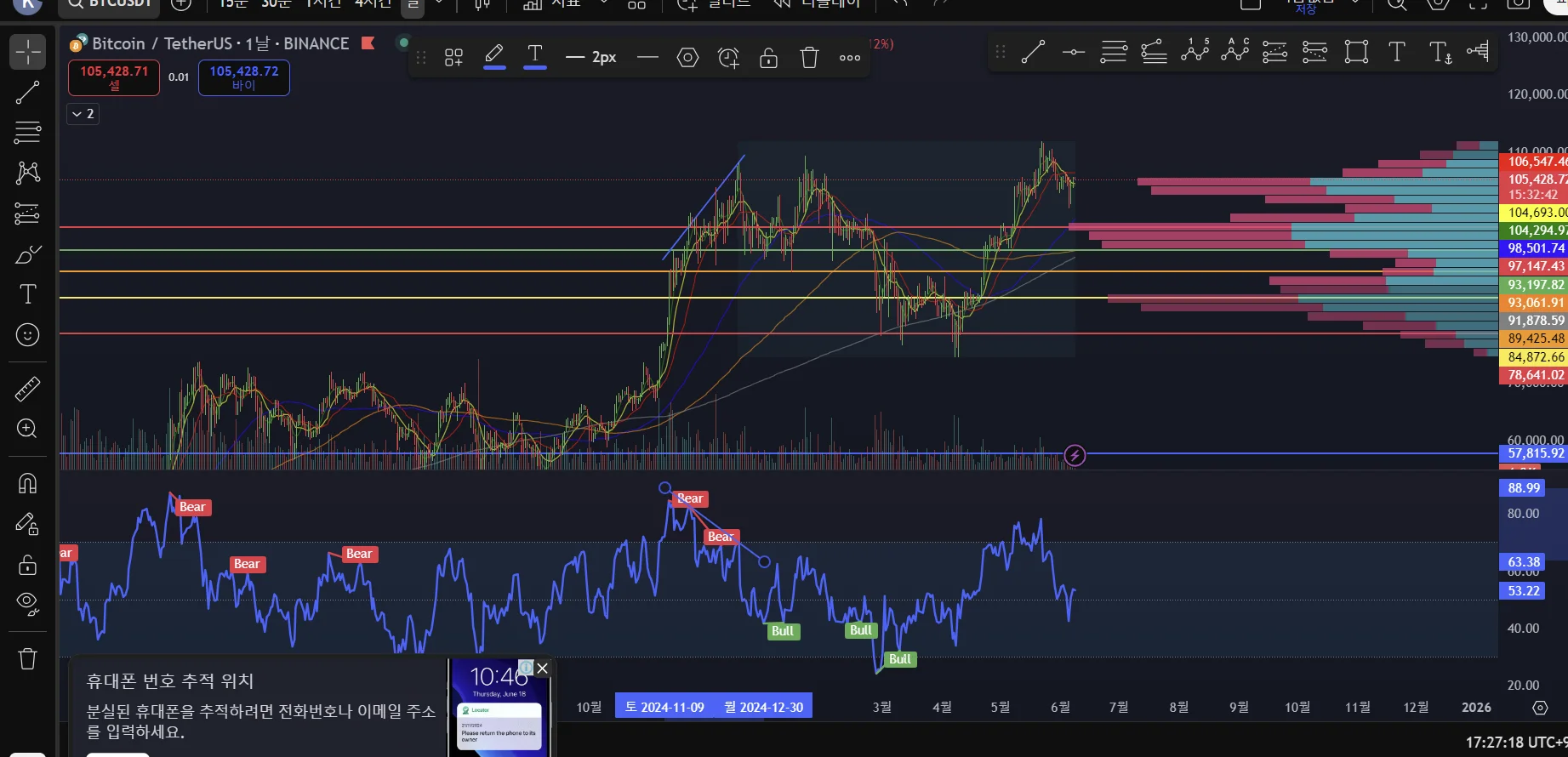This screenshot has width=1568, height=757.
Task: Select the ruler measure tool
Action: click(x=27, y=389)
